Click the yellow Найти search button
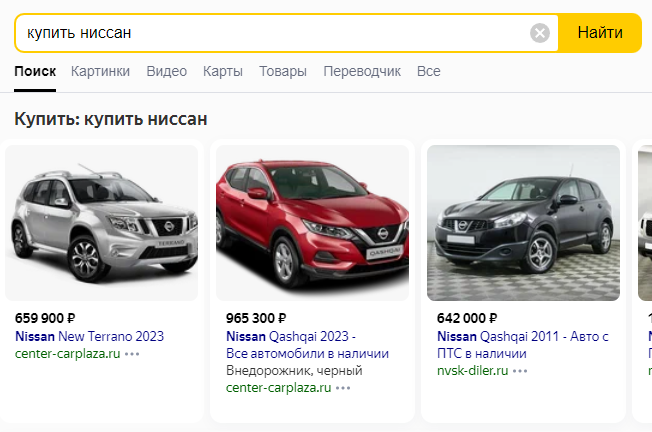This screenshot has height=432, width=652. pyautogui.click(x=600, y=33)
